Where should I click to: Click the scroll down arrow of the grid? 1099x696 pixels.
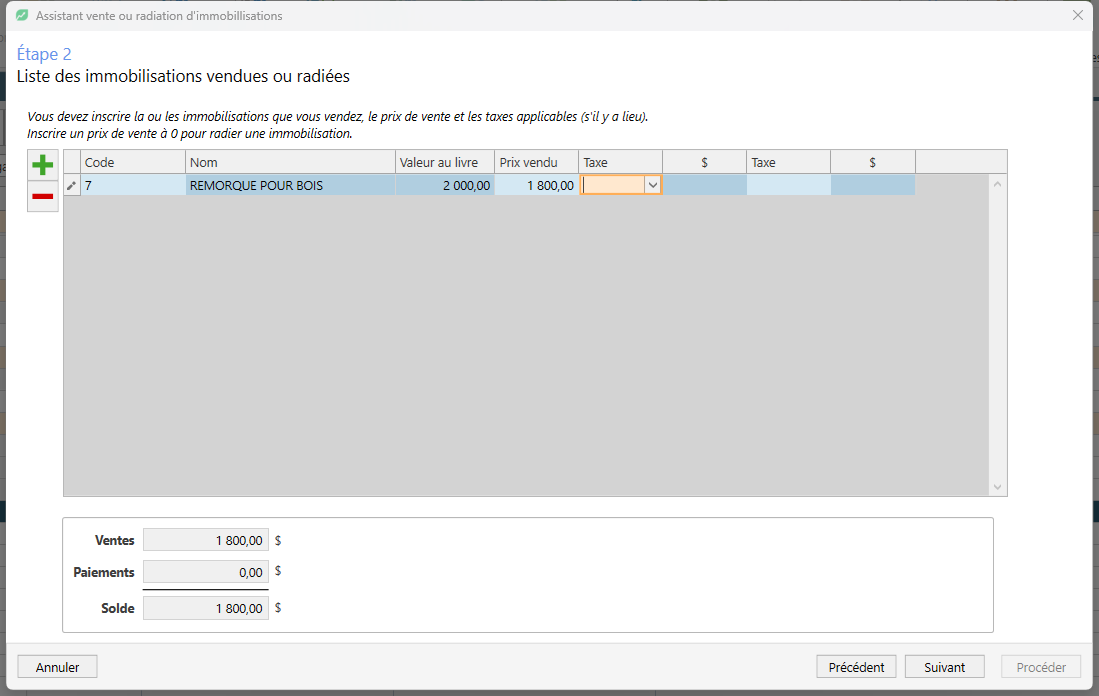pos(997,487)
